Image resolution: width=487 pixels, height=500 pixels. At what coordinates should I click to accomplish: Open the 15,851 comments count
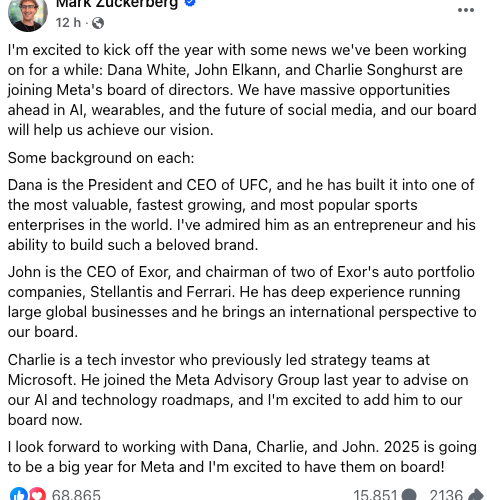coord(375,494)
